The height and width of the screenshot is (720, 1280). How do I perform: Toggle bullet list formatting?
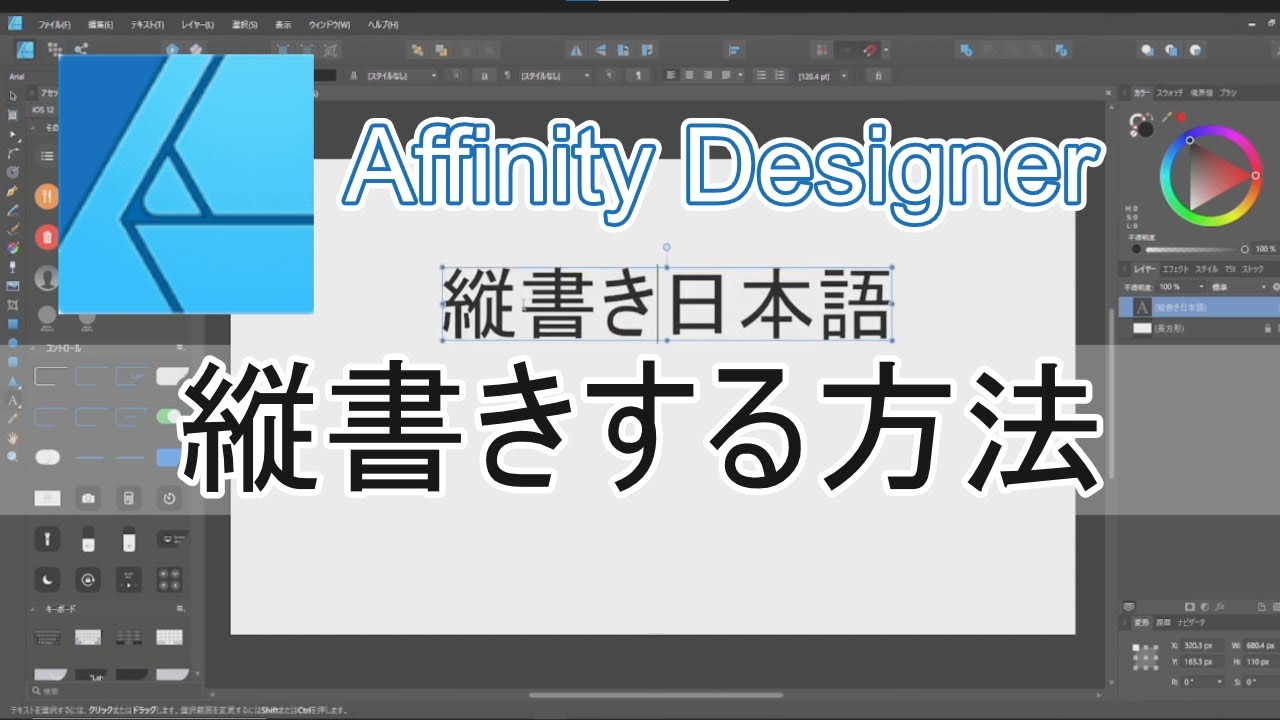[761, 75]
